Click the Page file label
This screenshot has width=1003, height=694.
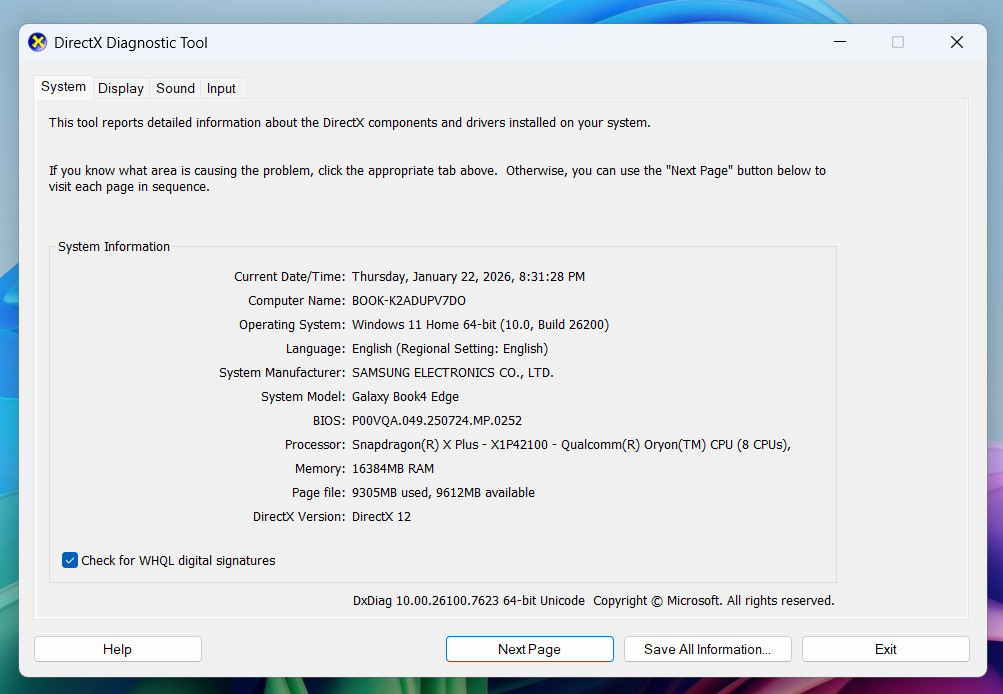319,493
